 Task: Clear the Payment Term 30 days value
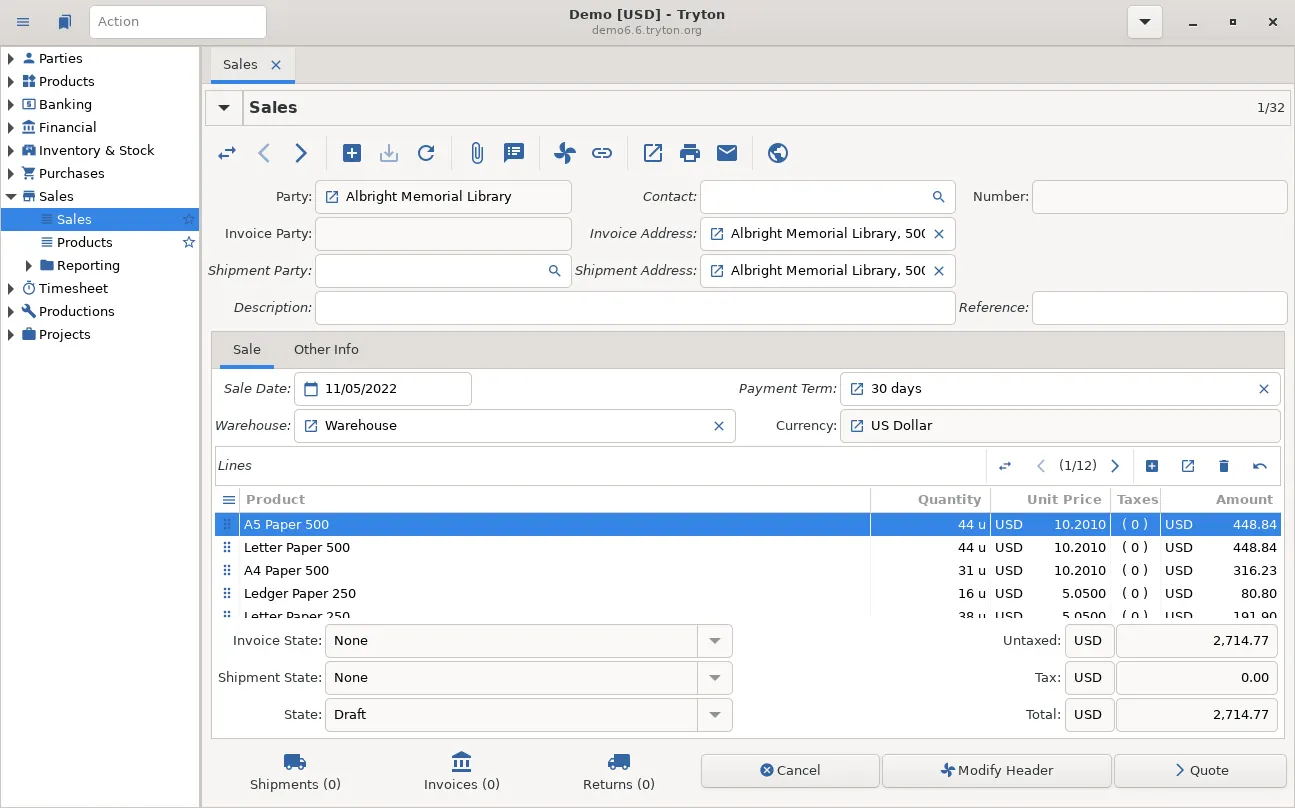[1263, 389]
